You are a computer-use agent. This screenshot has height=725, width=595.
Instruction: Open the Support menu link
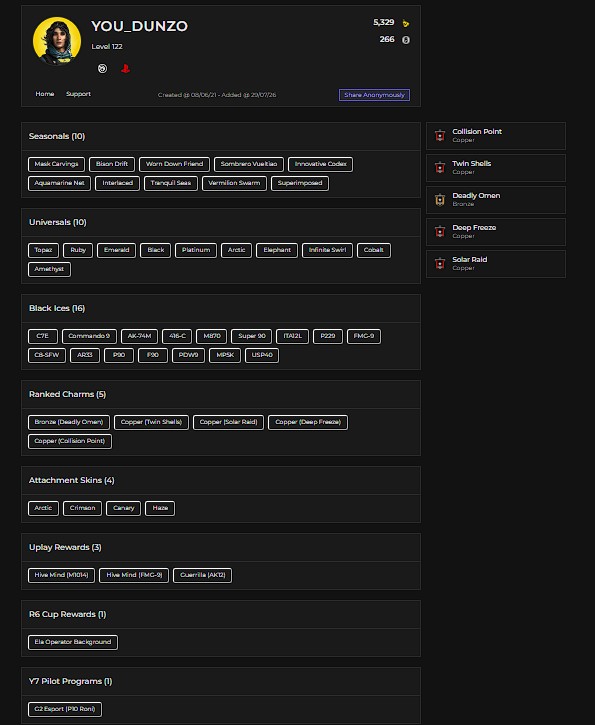[78, 94]
